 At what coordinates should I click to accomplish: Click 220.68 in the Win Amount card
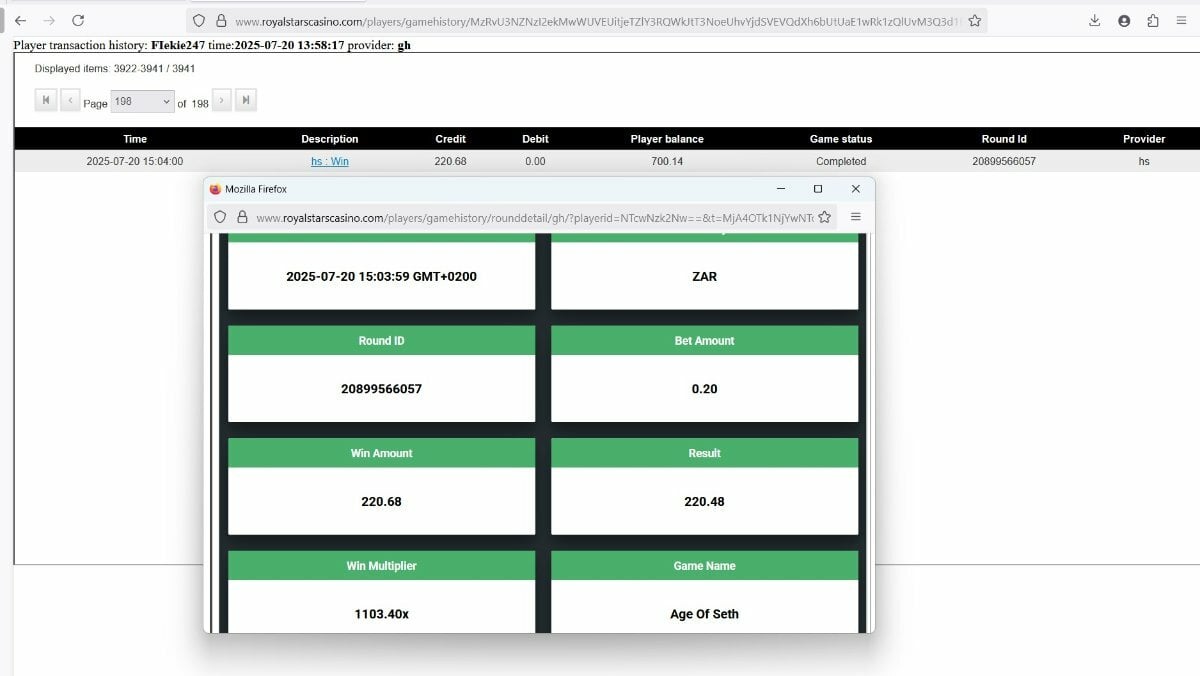click(x=381, y=501)
